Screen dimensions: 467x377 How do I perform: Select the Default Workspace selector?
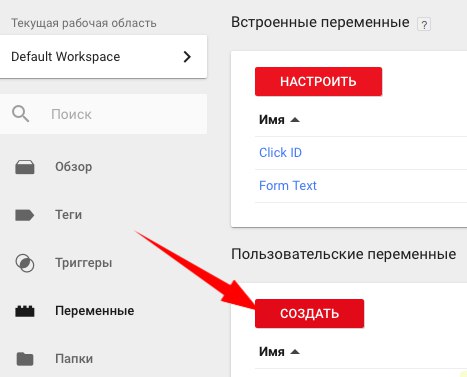click(x=103, y=57)
